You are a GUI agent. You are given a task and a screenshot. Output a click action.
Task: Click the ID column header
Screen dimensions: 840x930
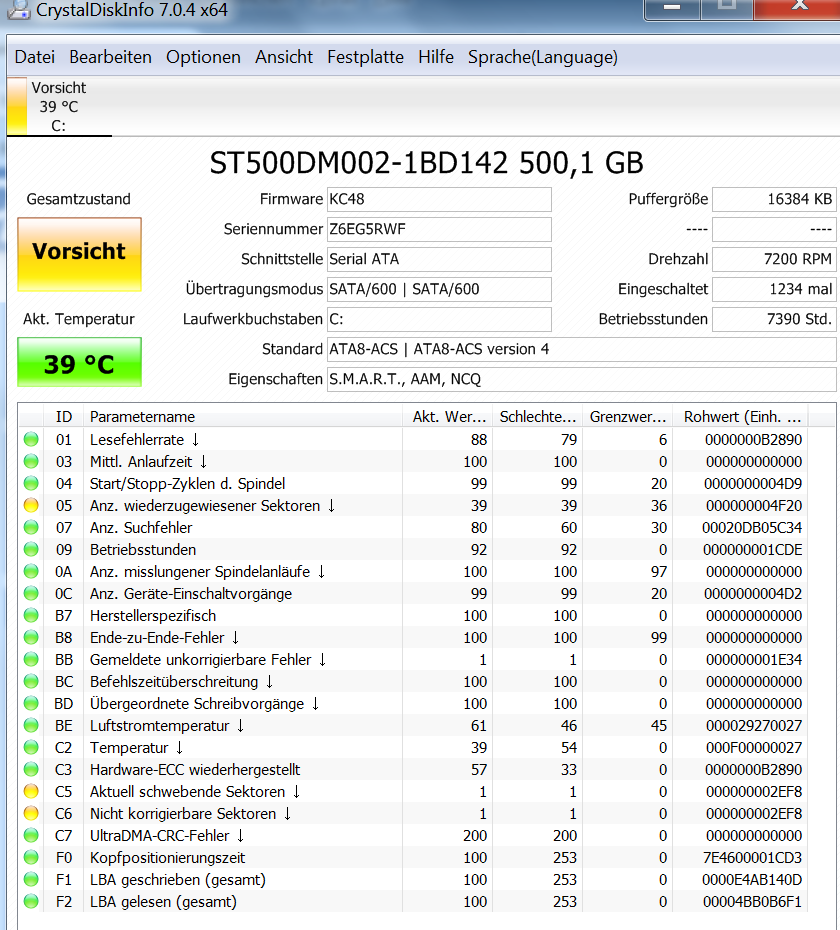pos(64,417)
